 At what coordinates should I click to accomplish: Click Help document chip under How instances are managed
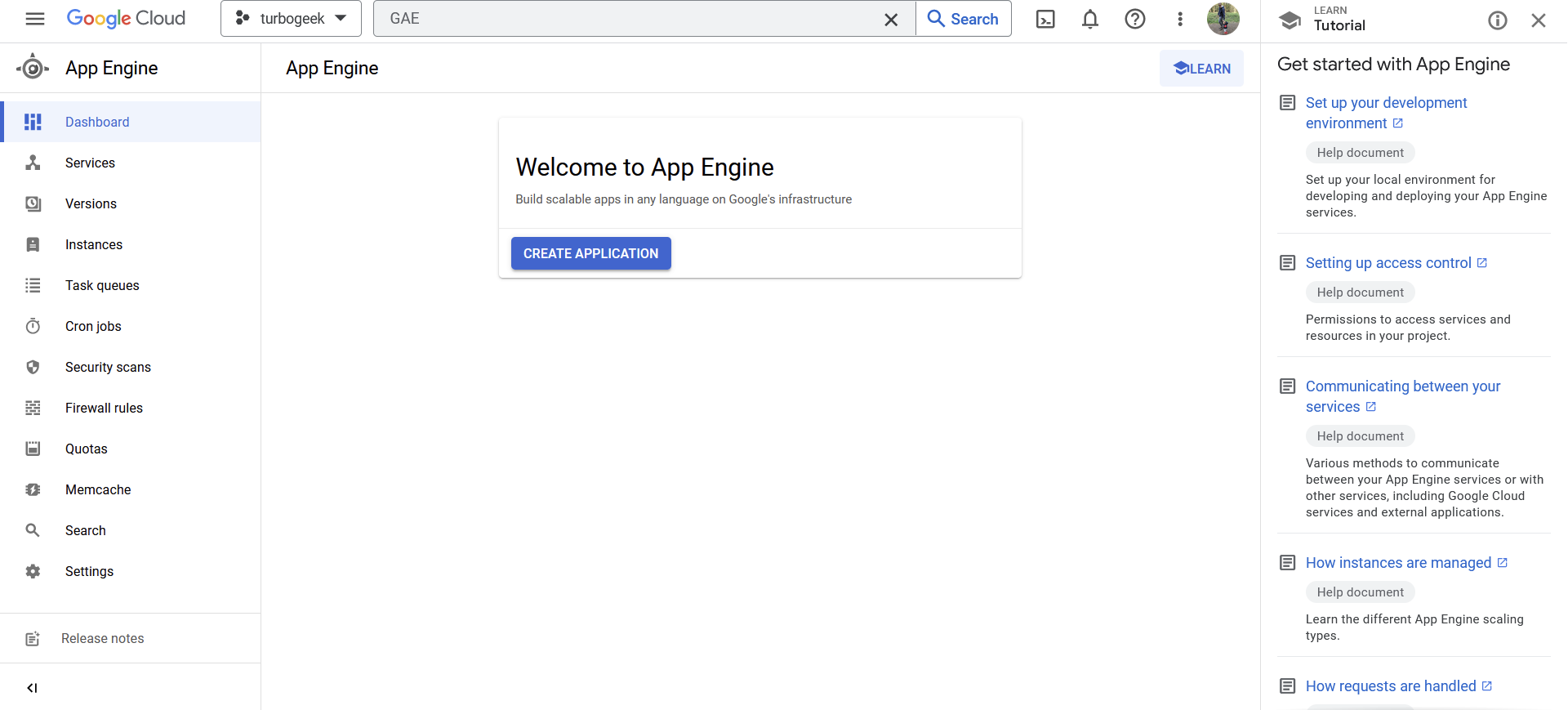pyautogui.click(x=1360, y=592)
